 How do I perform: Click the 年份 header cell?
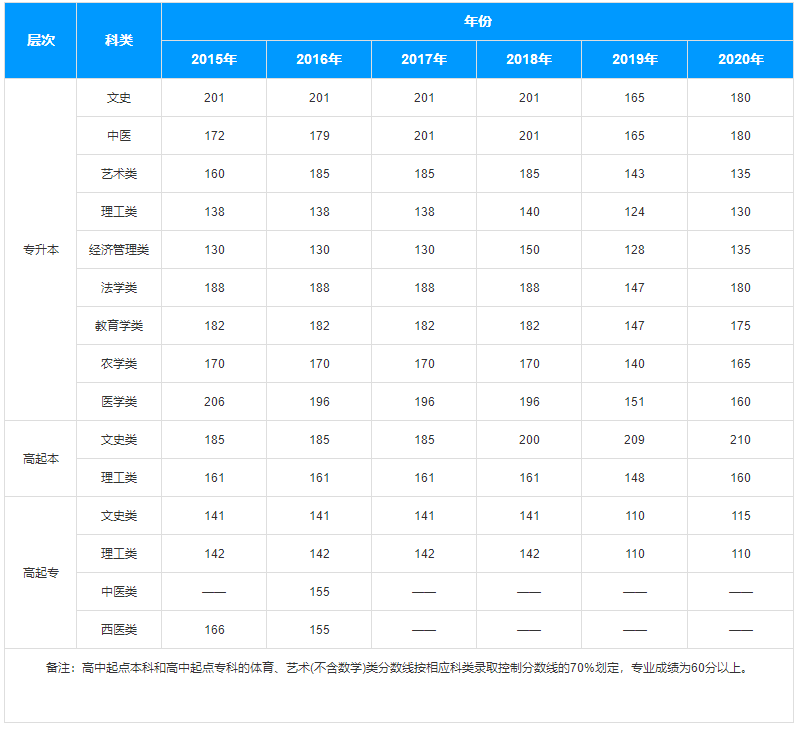pyautogui.click(x=477, y=21)
